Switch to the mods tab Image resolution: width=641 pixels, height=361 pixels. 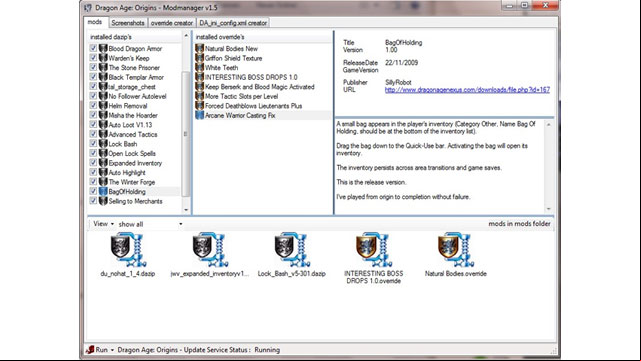click(95, 22)
